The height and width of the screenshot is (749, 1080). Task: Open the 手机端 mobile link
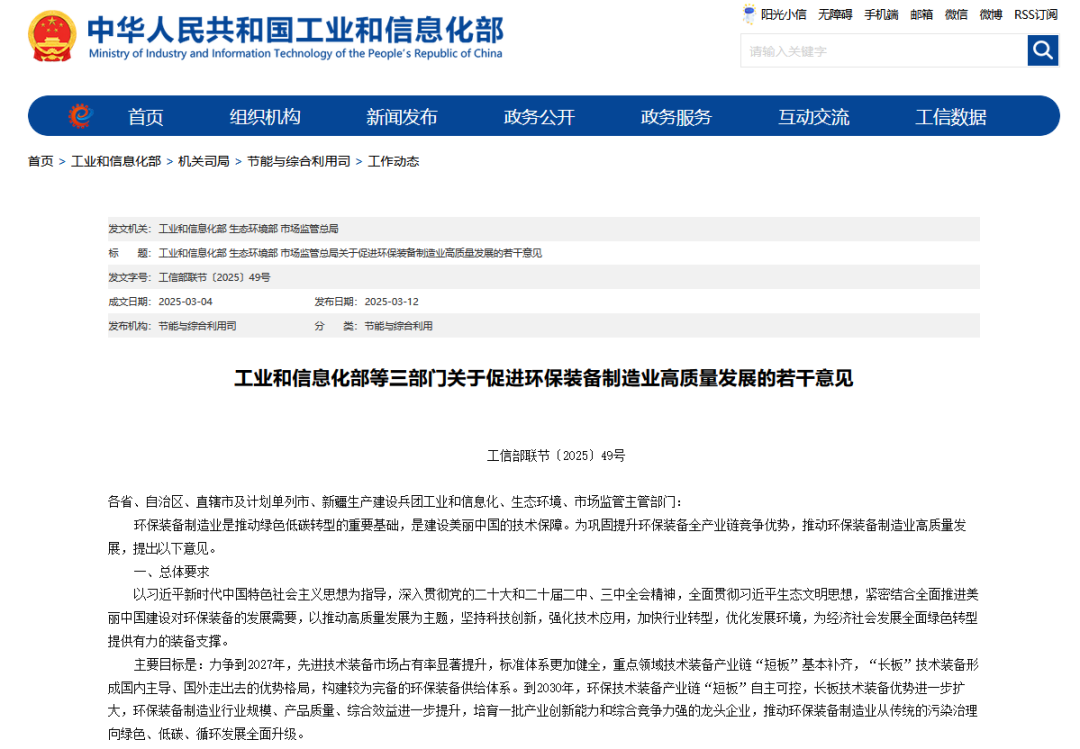(881, 14)
